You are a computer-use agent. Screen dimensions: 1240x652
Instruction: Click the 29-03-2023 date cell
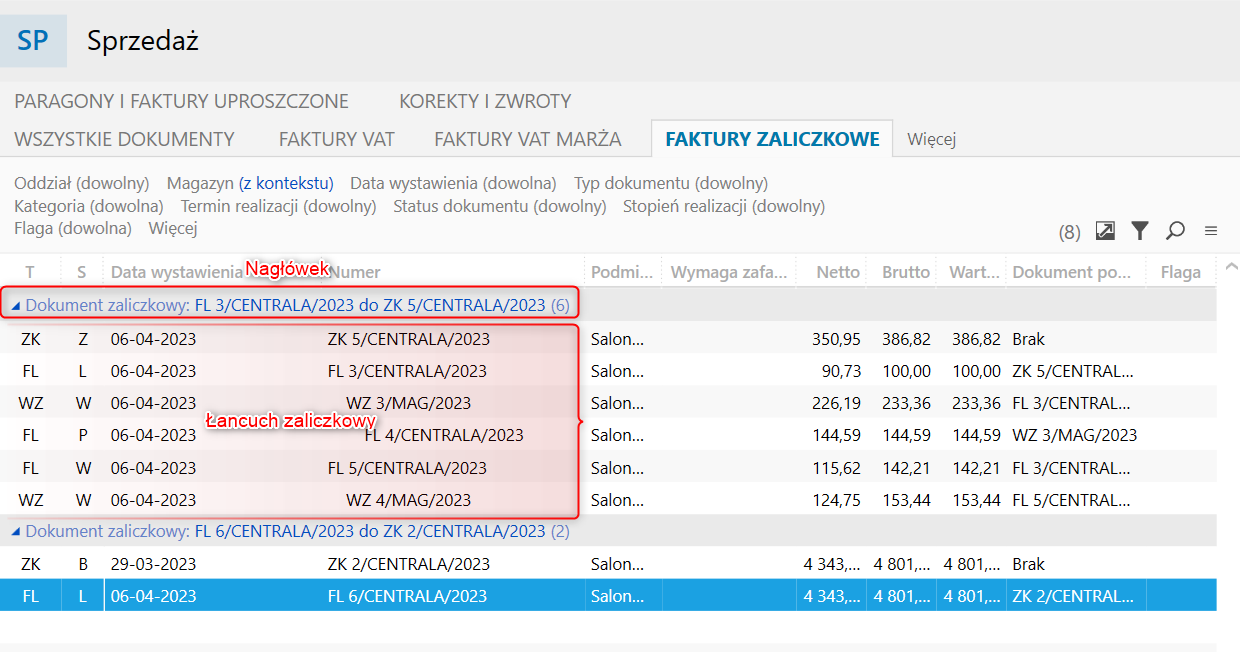(x=153, y=564)
